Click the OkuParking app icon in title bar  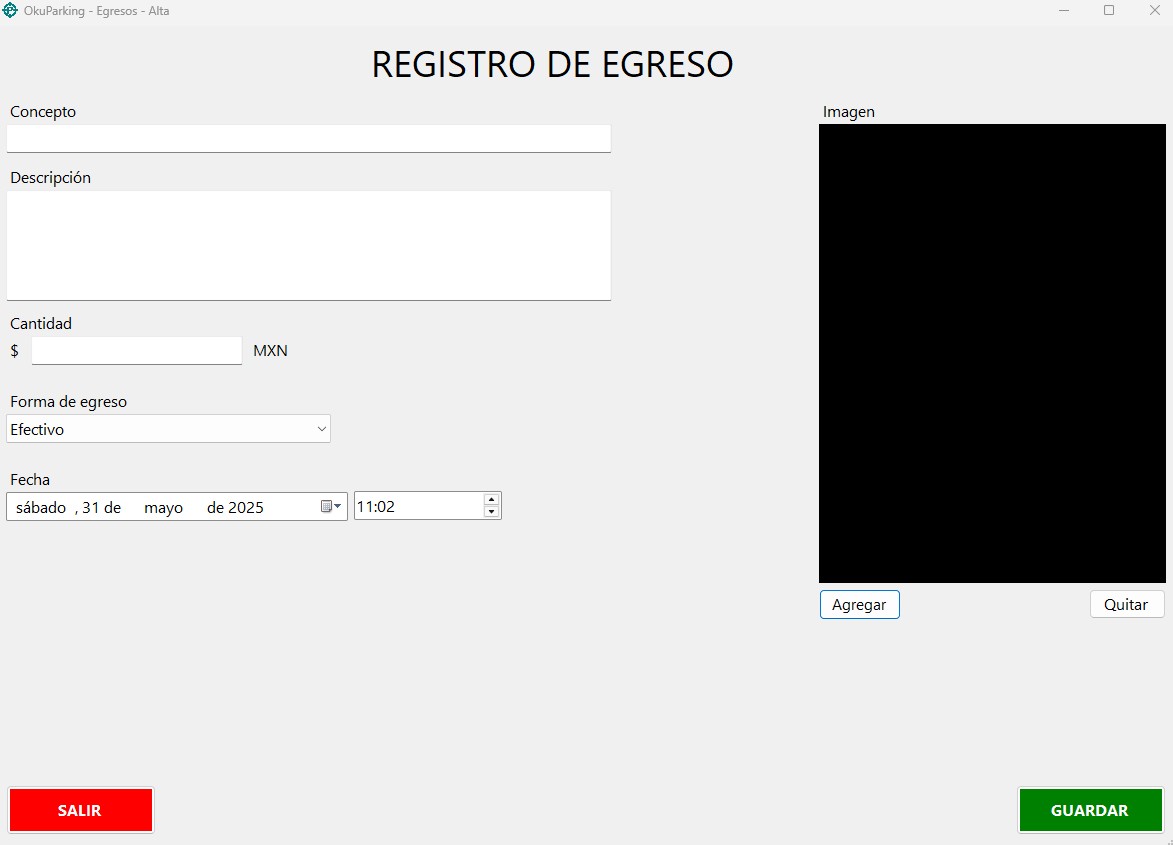(11, 11)
